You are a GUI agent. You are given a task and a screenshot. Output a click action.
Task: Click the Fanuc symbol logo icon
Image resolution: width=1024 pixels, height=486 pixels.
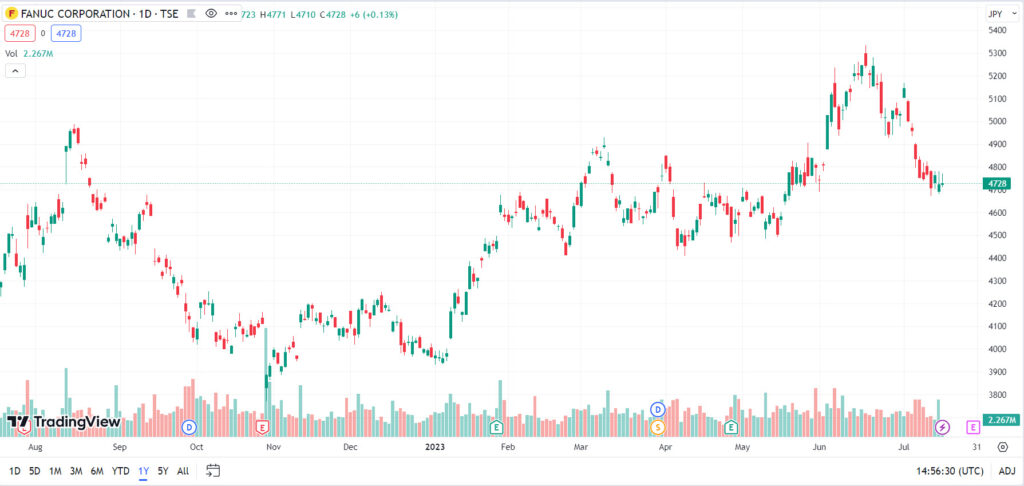click(x=12, y=13)
